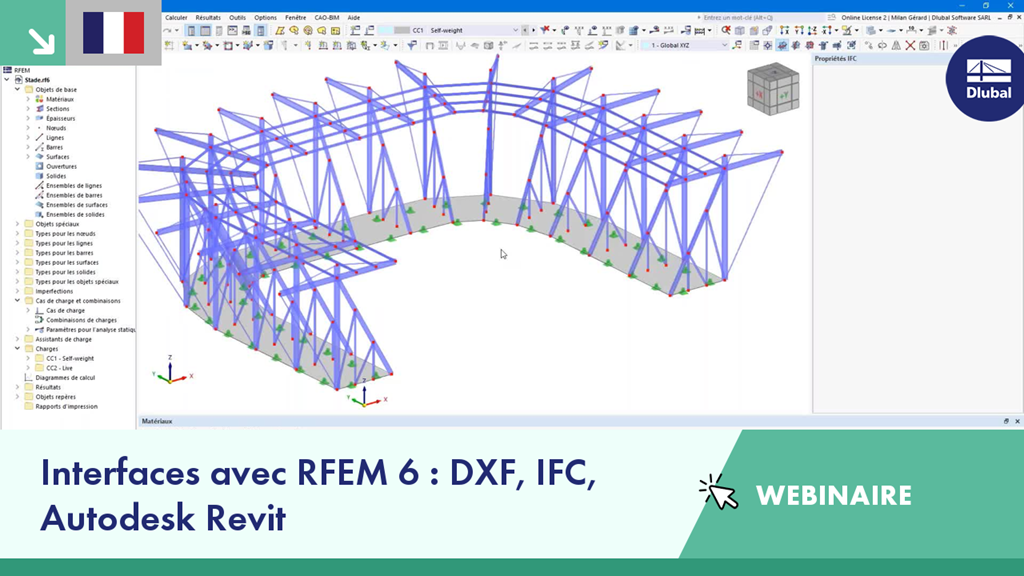Select Cas de charge tree item

[x=65, y=310]
